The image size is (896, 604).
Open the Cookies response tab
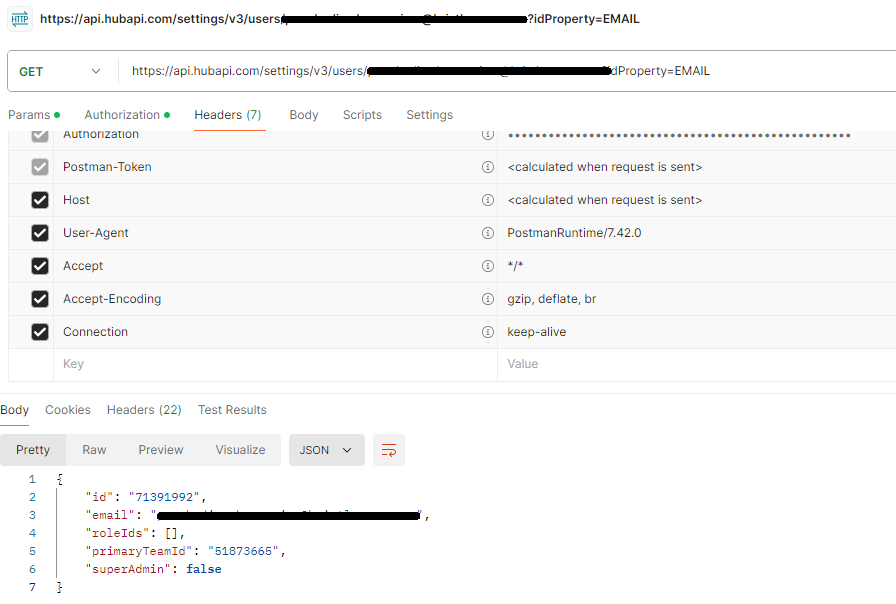[x=67, y=410]
